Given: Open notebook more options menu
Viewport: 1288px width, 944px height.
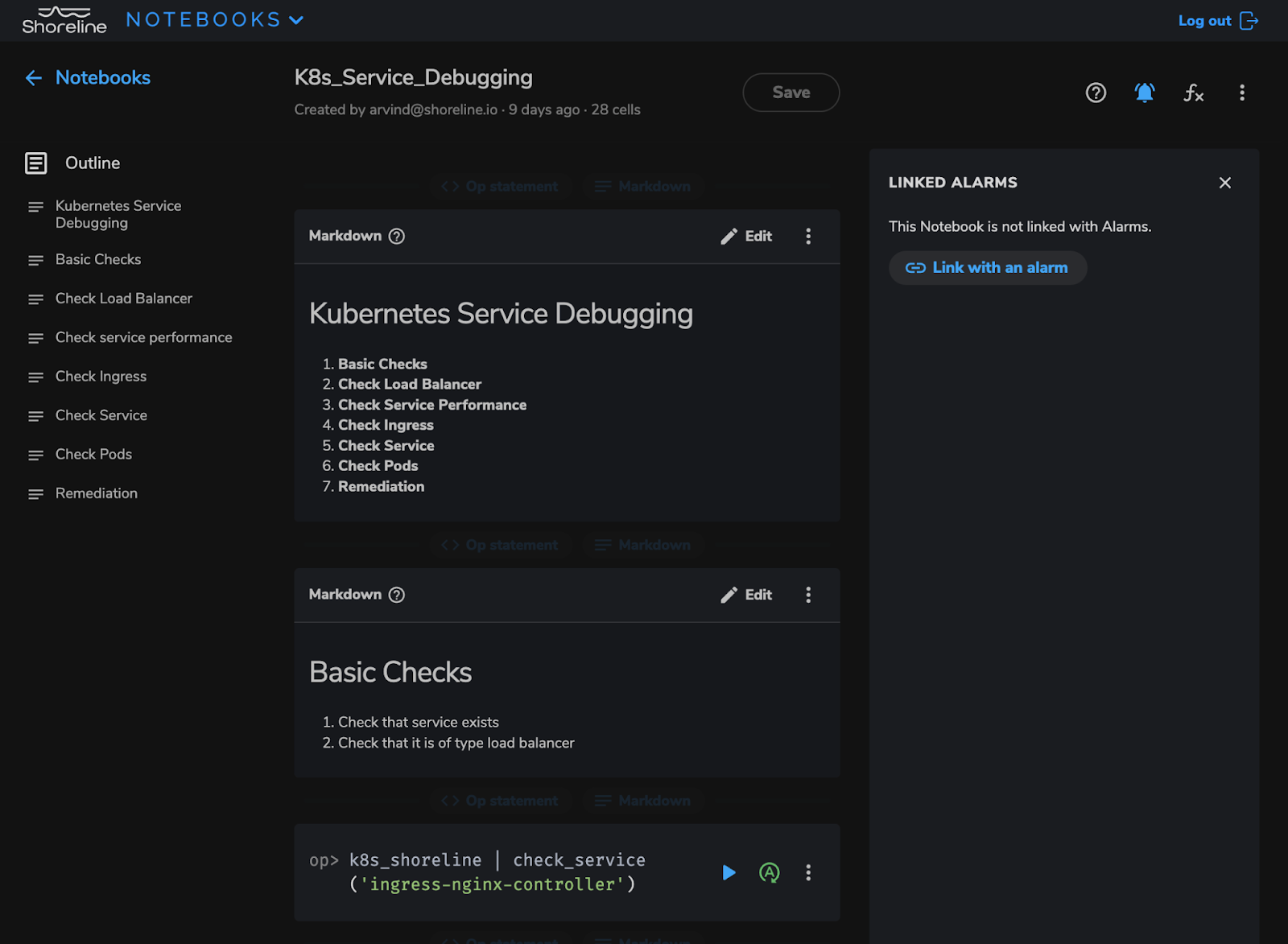Looking at the screenshot, I should pos(1242,93).
